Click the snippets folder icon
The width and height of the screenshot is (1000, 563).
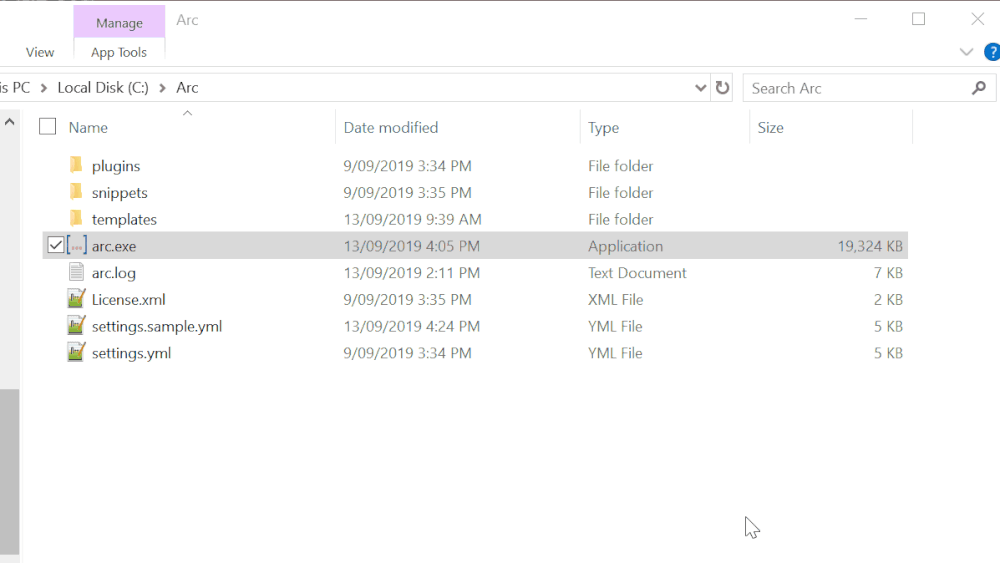[76, 192]
